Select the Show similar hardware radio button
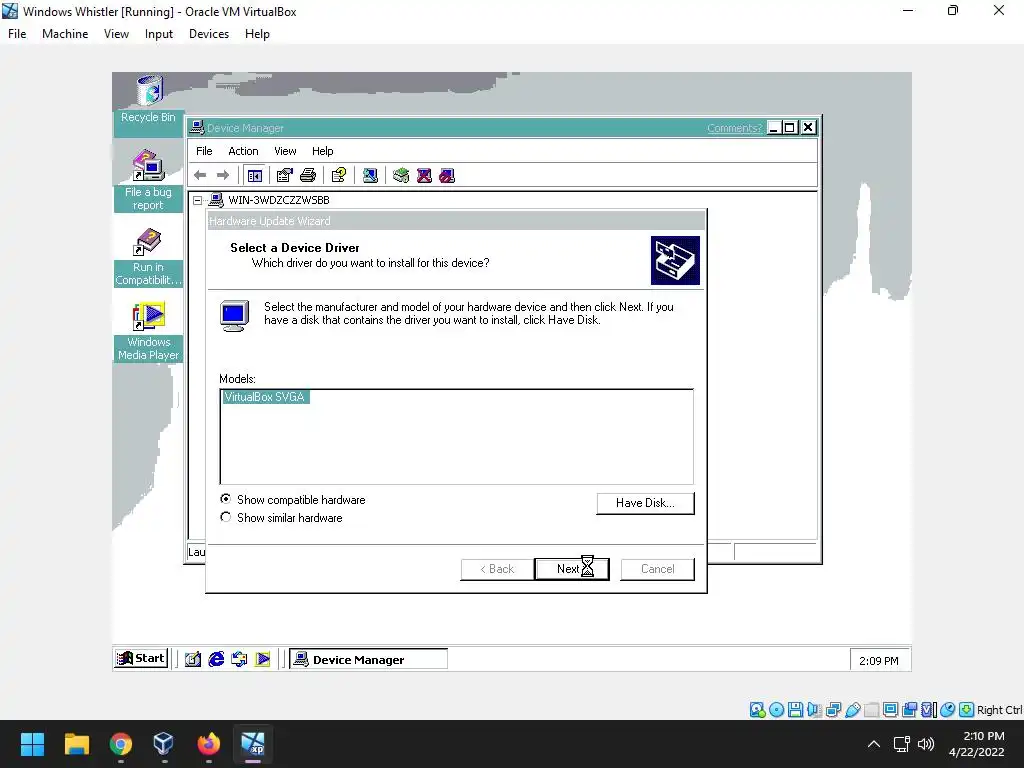 point(226,517)
